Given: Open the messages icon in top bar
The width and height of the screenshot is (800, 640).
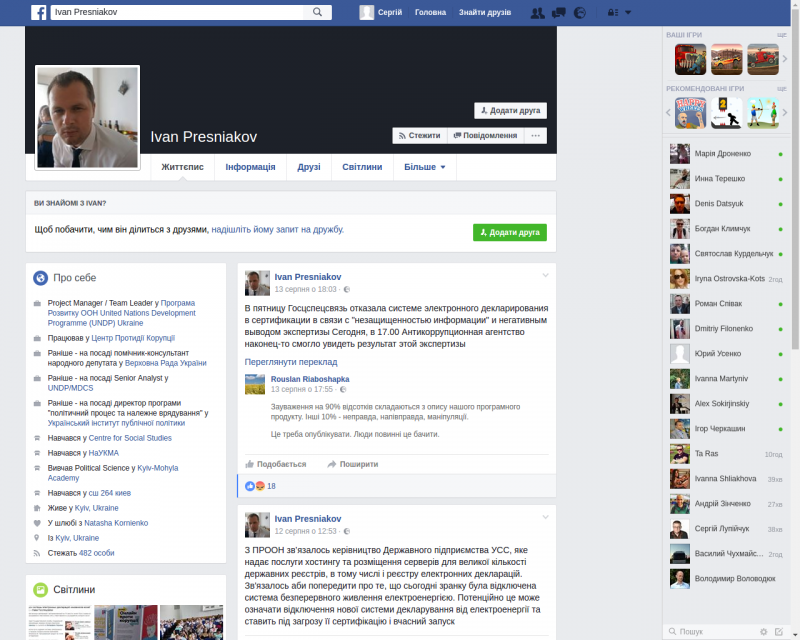Looking at the screenshot, I should tap(559, 12).
